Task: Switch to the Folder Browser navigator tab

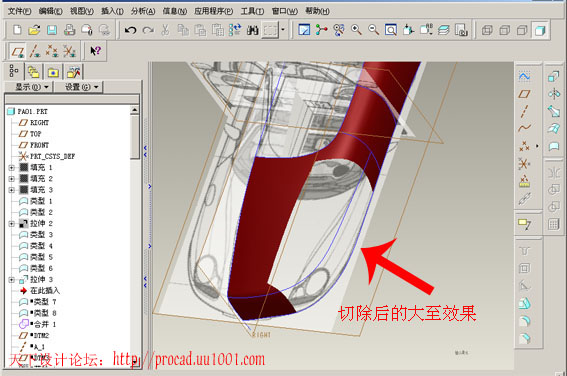Action: pyautogui.click(x=34, y=72)
